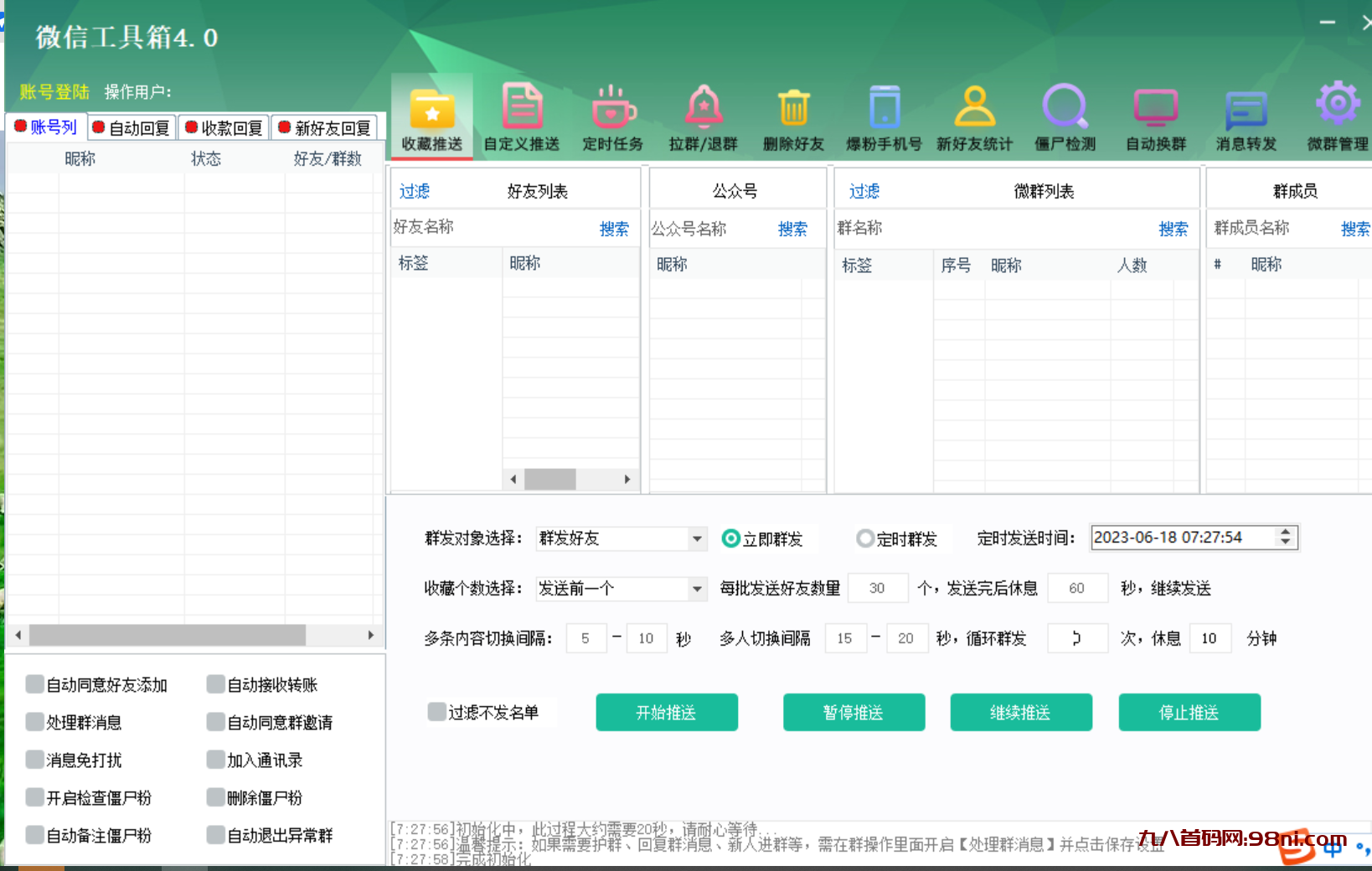Open the 自定义推送 document tool
This screenshot has width=1372, height=871.
coord(522,117)
